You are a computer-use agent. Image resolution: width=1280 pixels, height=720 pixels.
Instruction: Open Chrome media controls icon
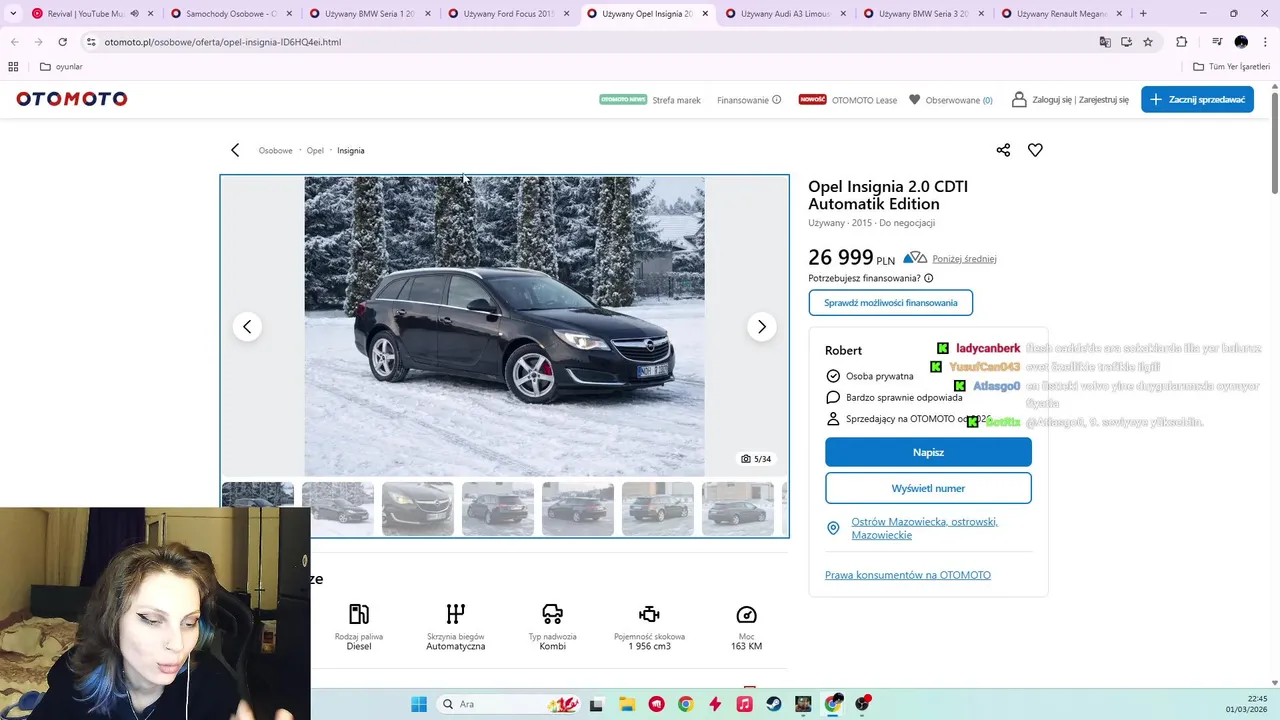(1217, 42)
